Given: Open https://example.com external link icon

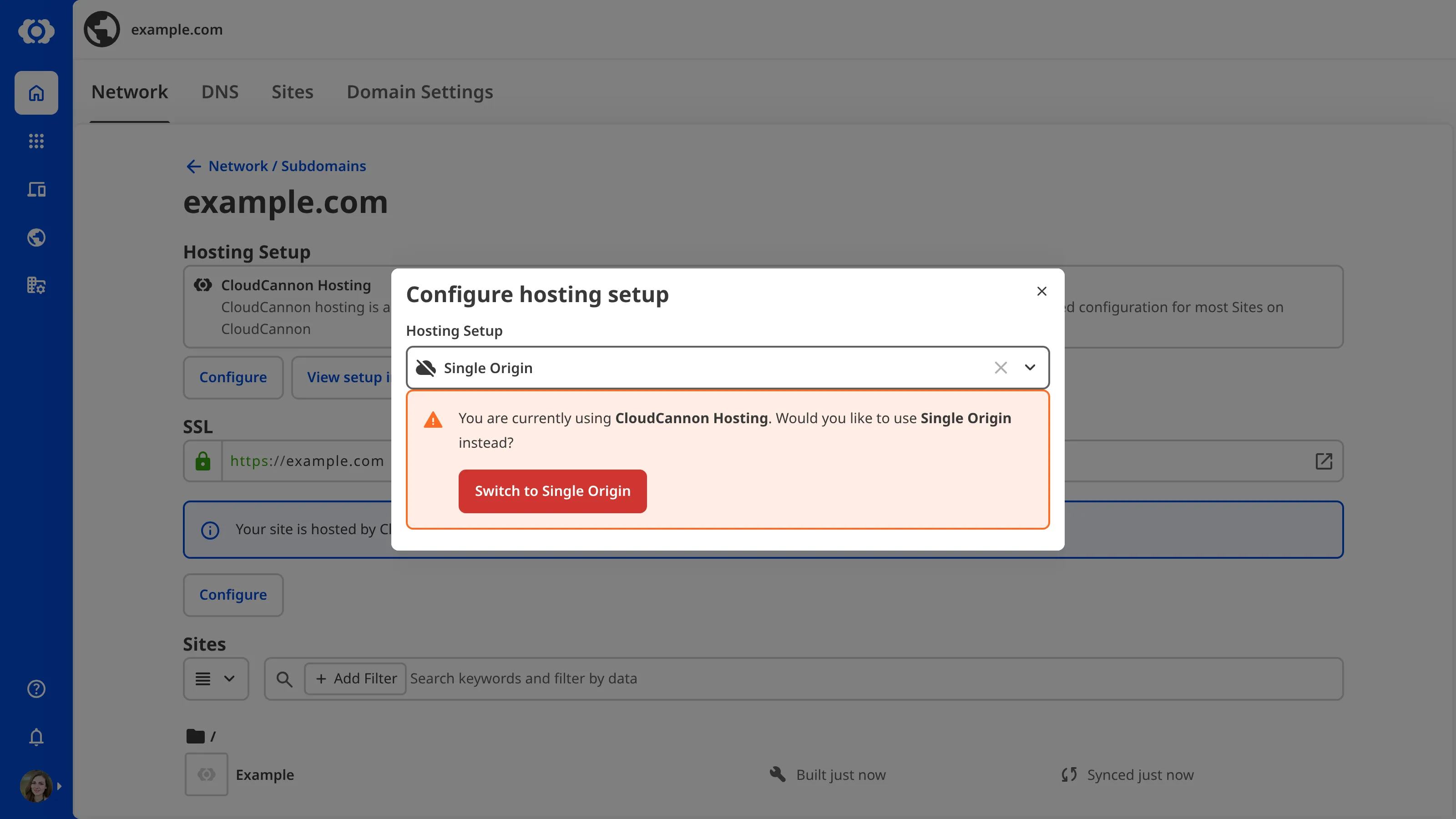Looking at the screenshot, I should [1324, 461].
